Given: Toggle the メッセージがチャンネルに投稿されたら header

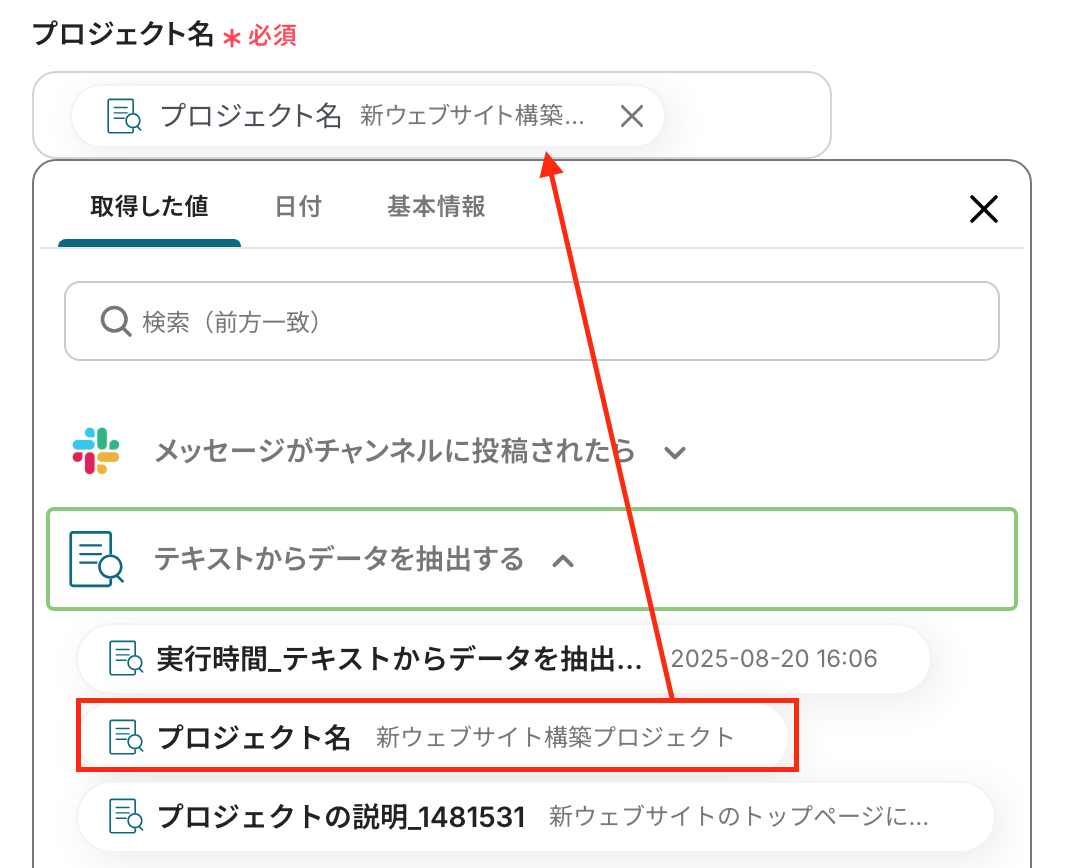Looking at the screenshot, I should point(394,451).
